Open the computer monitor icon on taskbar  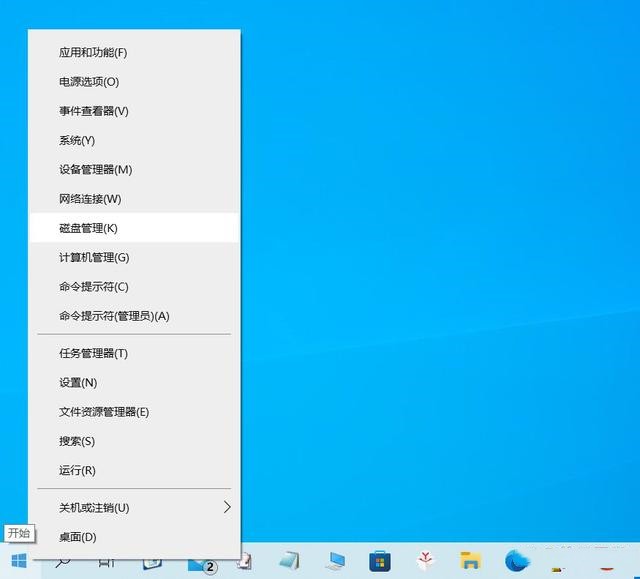click(335, 561)
